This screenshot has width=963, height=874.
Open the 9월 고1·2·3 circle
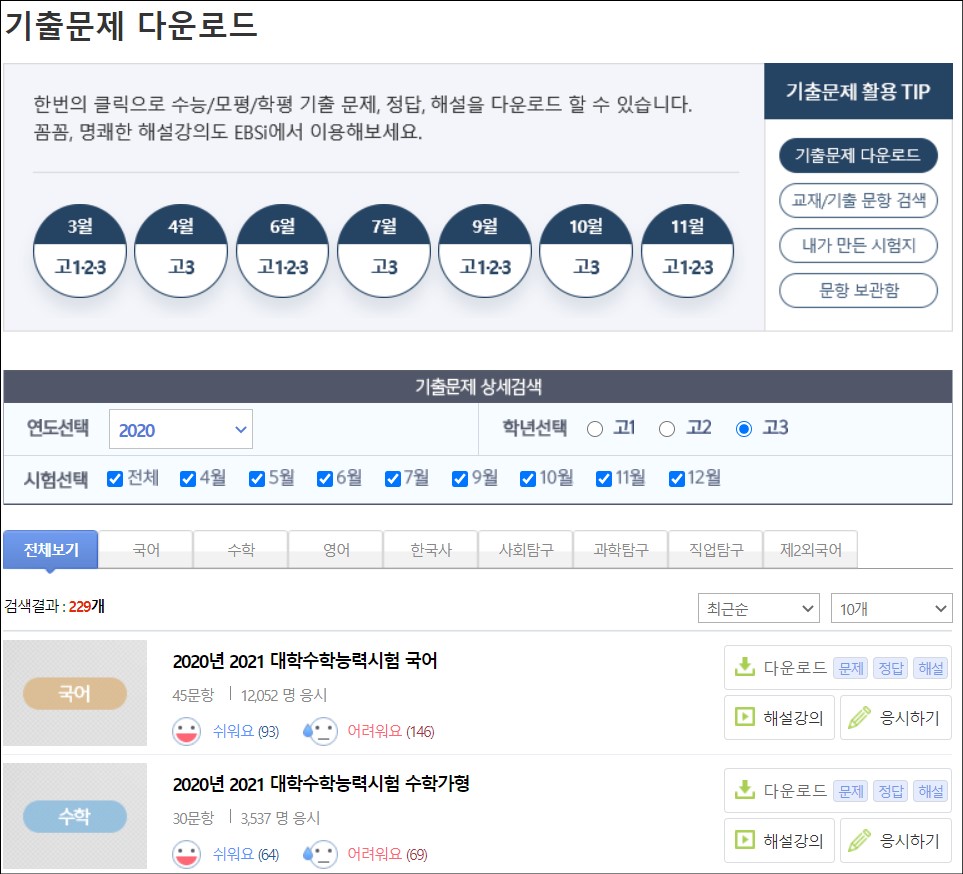(485, 251)
